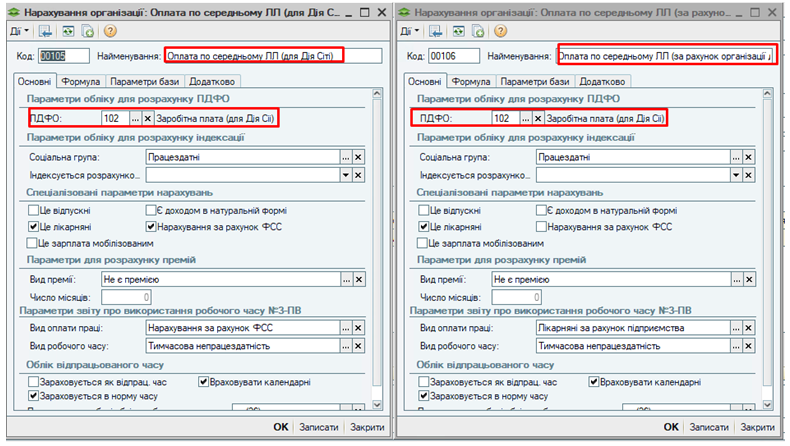Enable 'Нарахування за рахунок ФСС' in right window
The image size is (790, 446).
point(541,227)
